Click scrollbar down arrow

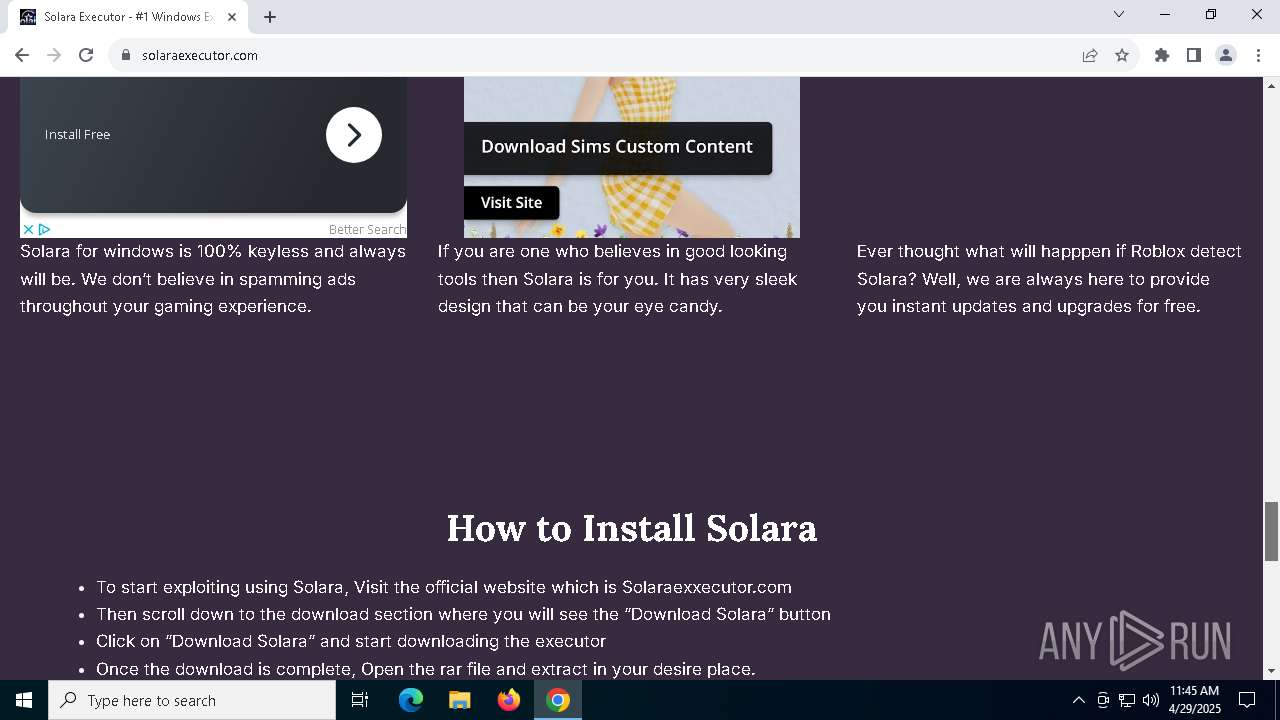(1271, 671)
